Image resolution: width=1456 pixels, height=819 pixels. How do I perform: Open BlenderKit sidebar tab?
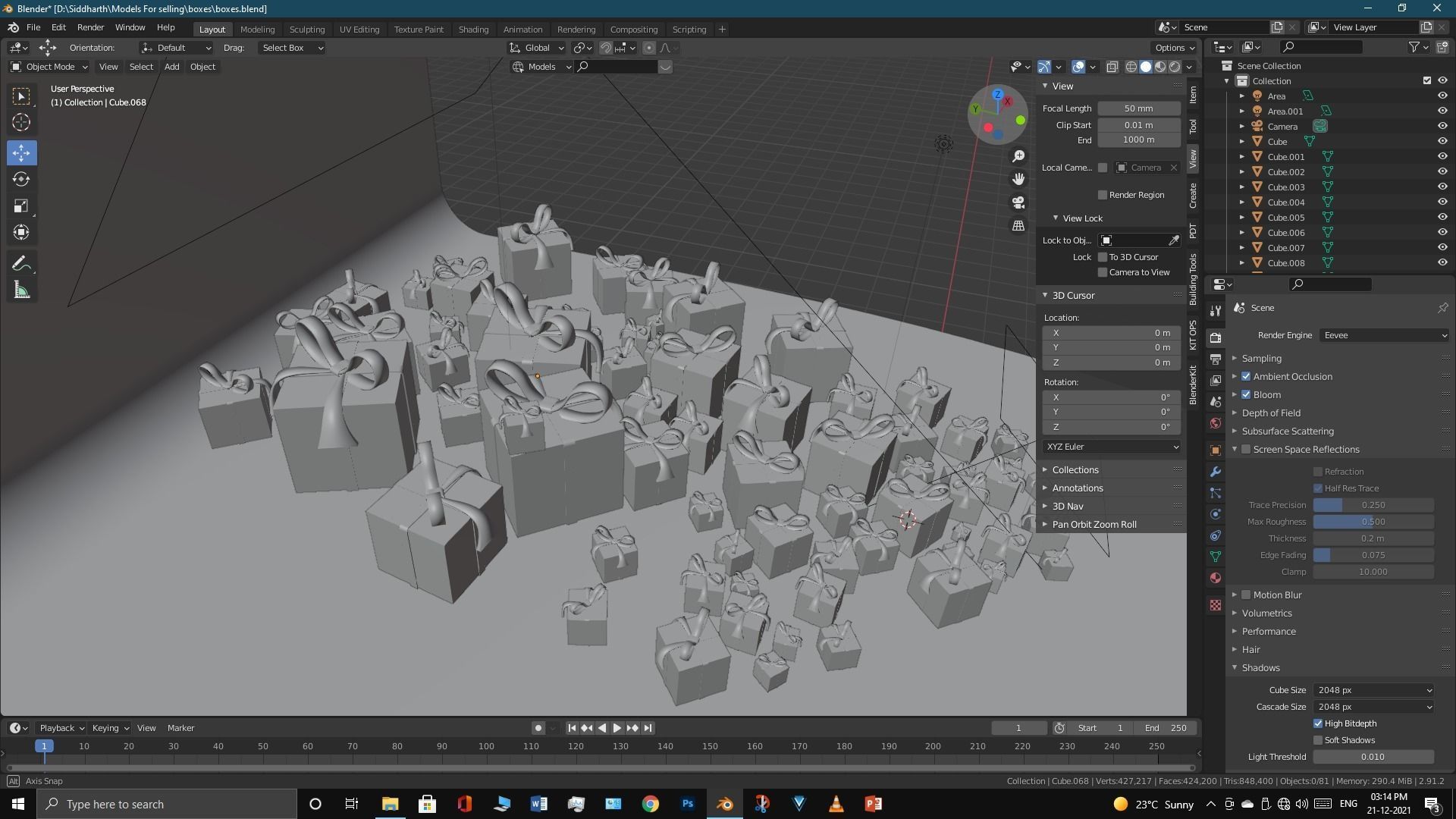tap(1193, 385)
